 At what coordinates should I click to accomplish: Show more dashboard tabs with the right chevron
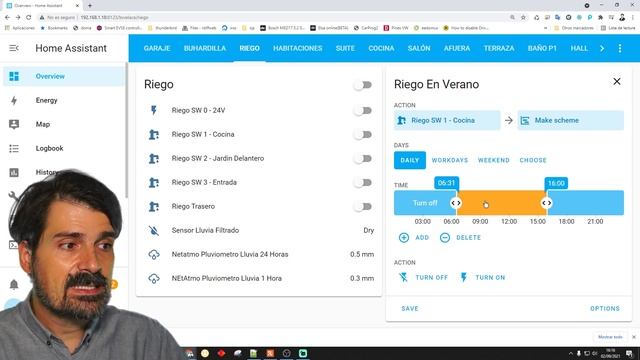click(x=602, y=48)
